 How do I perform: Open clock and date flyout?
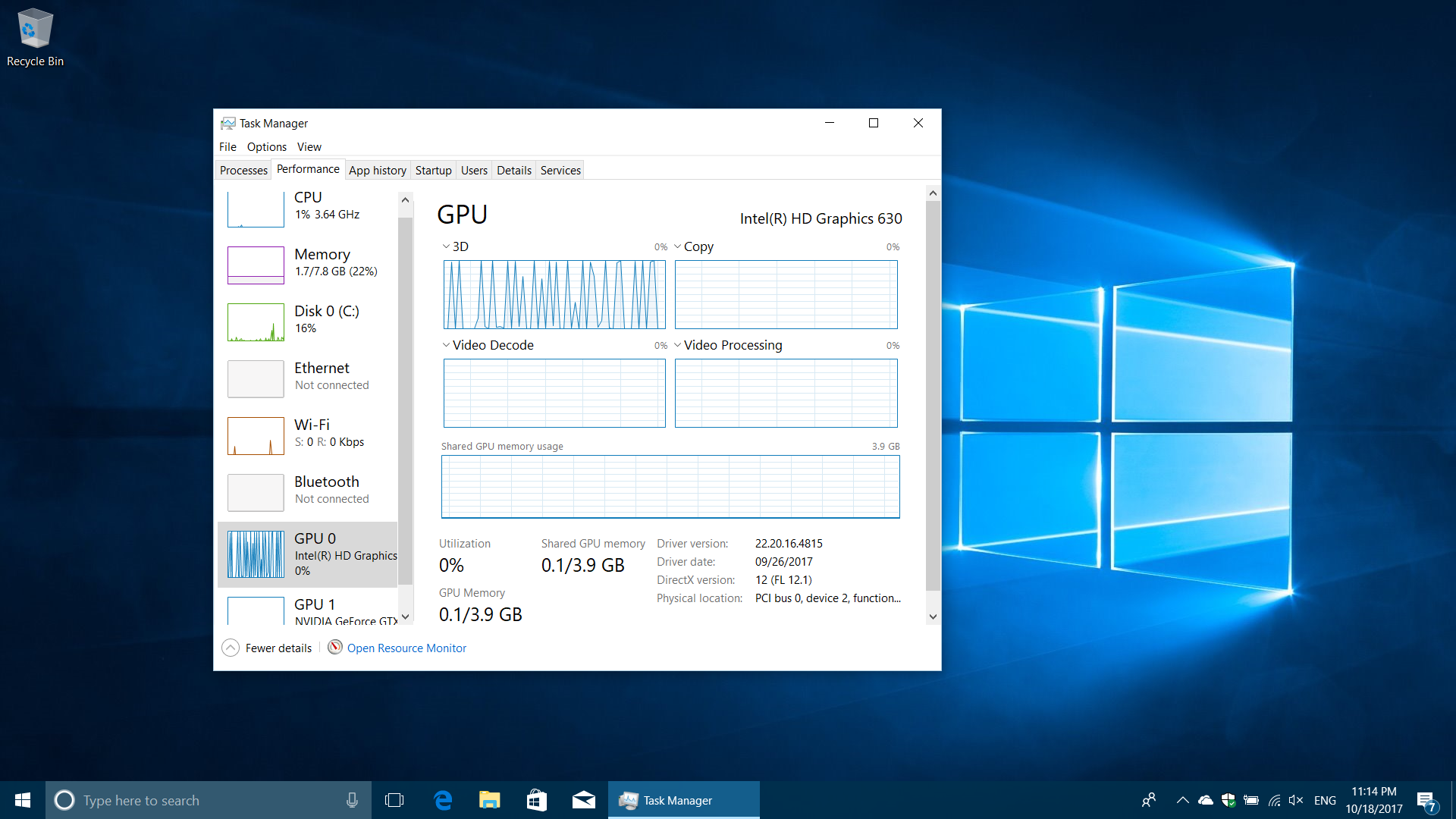point(1374,800)
